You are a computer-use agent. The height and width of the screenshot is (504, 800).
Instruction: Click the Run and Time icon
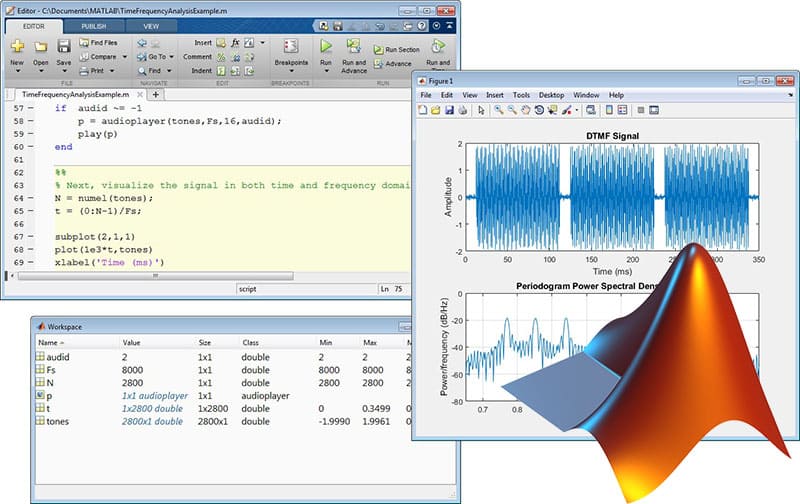[437, 46]
